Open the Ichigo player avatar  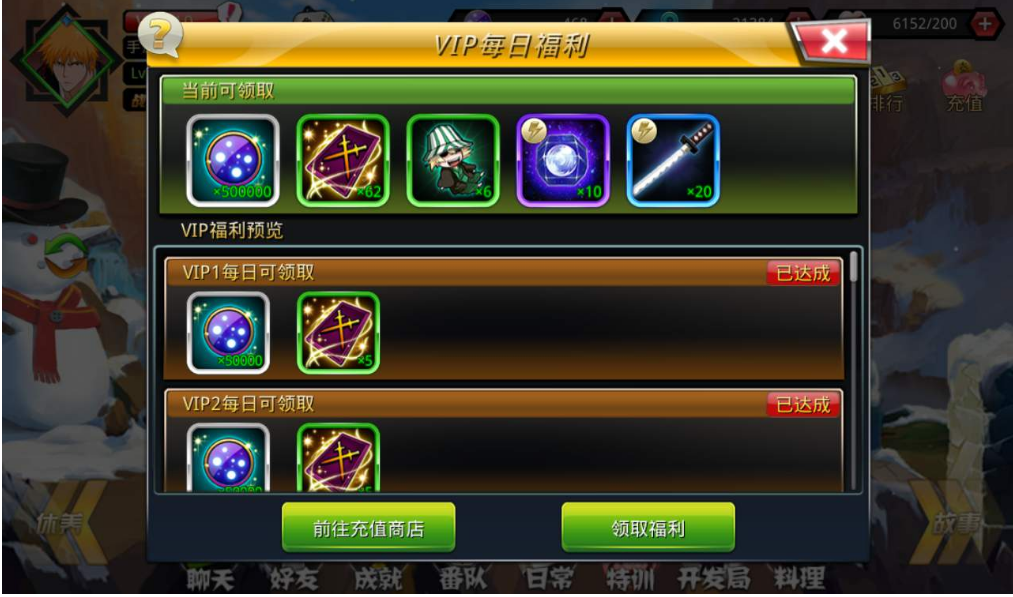[67, 63]
